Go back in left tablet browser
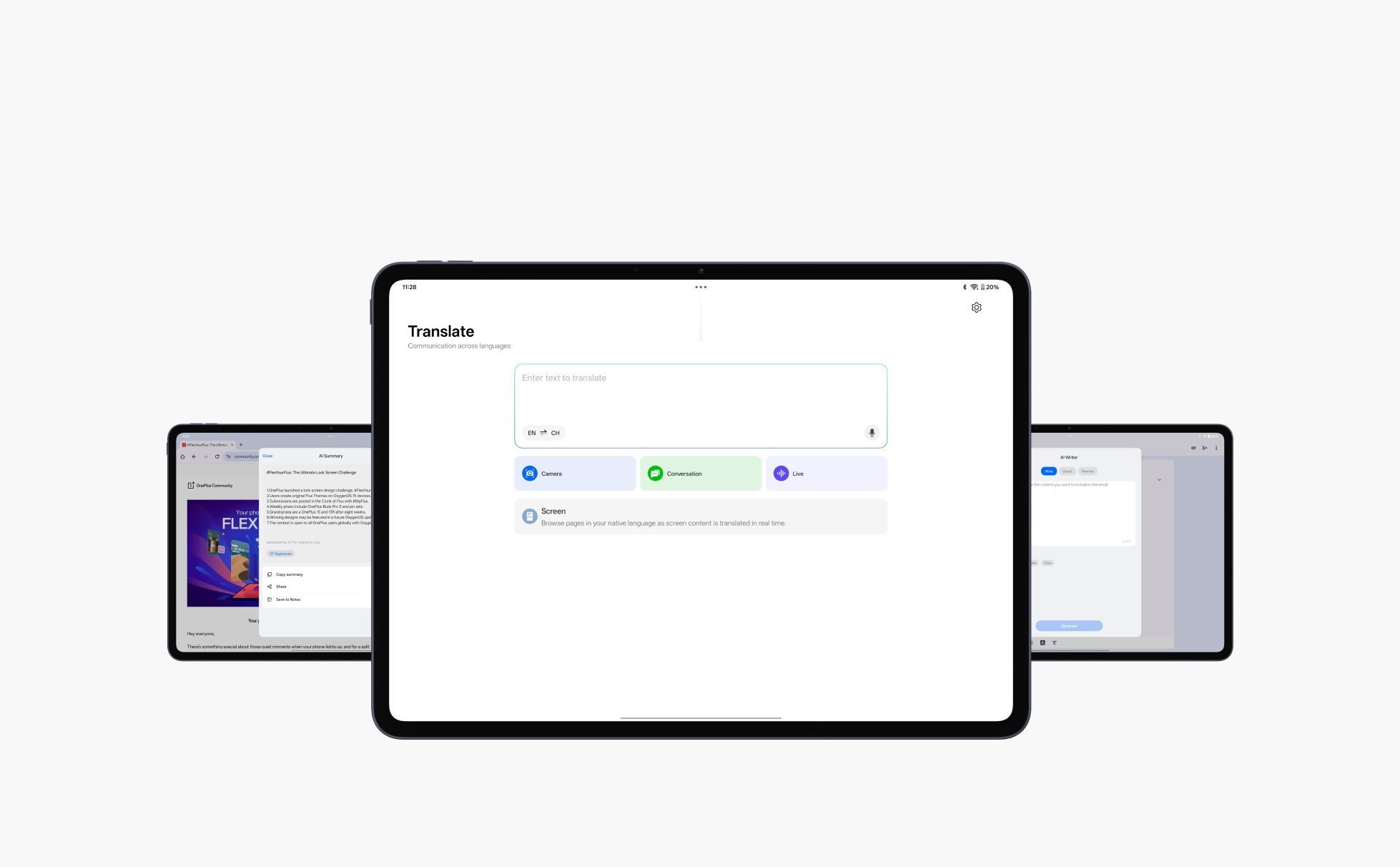 click(x=194, y=456)
